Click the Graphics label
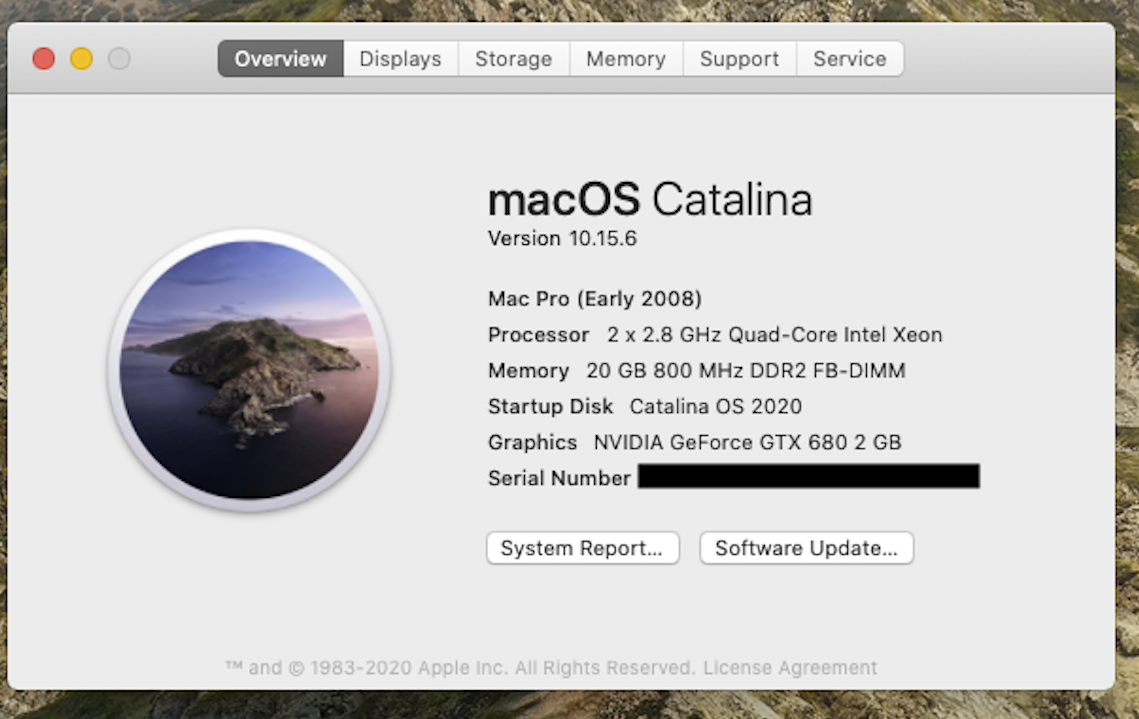Screen dimensions: 1139x719 (532, 442)
